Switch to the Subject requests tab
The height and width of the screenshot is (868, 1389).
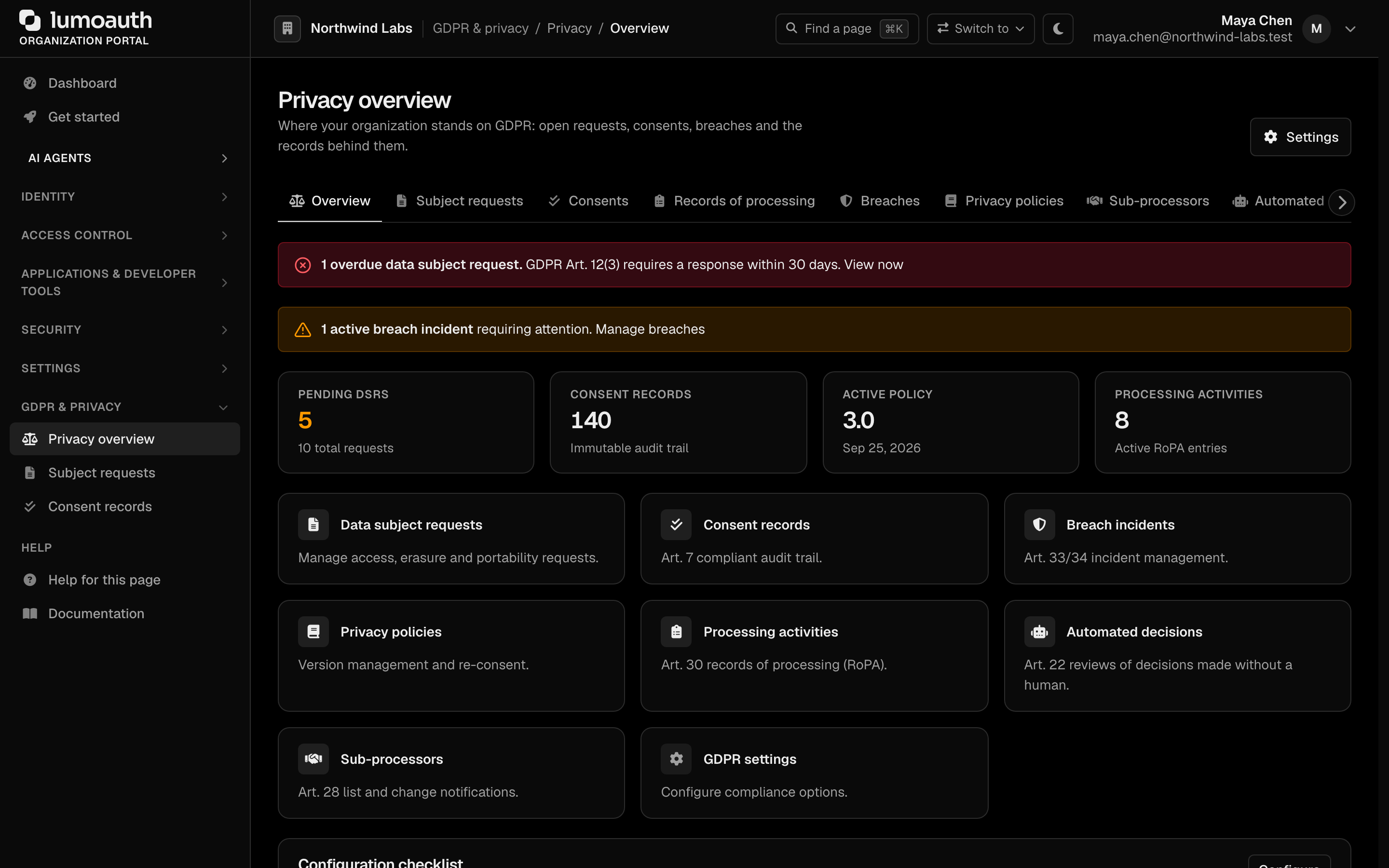(x=459, y=201)
